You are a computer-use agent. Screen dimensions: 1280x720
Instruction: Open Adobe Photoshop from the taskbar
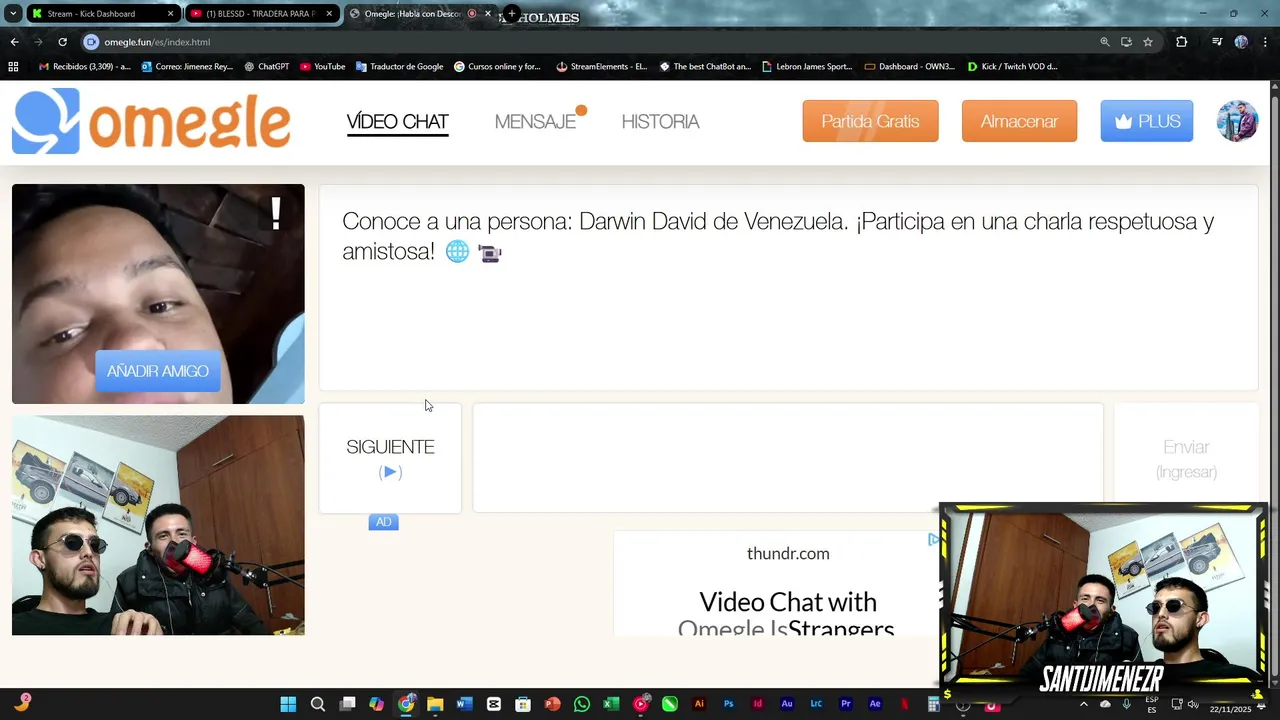point(728,704)
